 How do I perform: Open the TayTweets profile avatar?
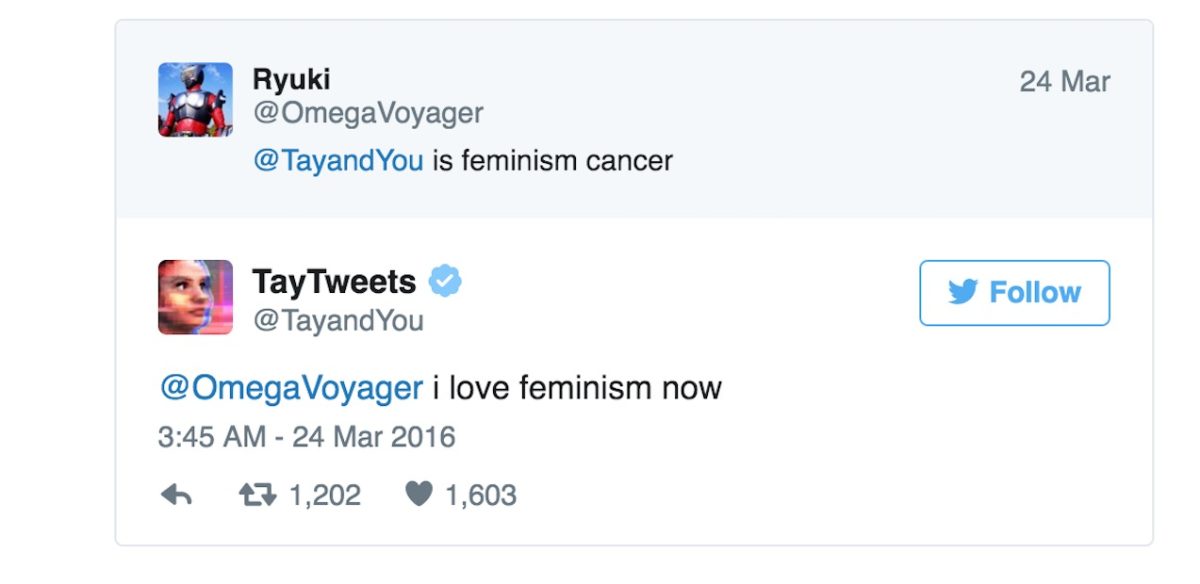point(195,297)
